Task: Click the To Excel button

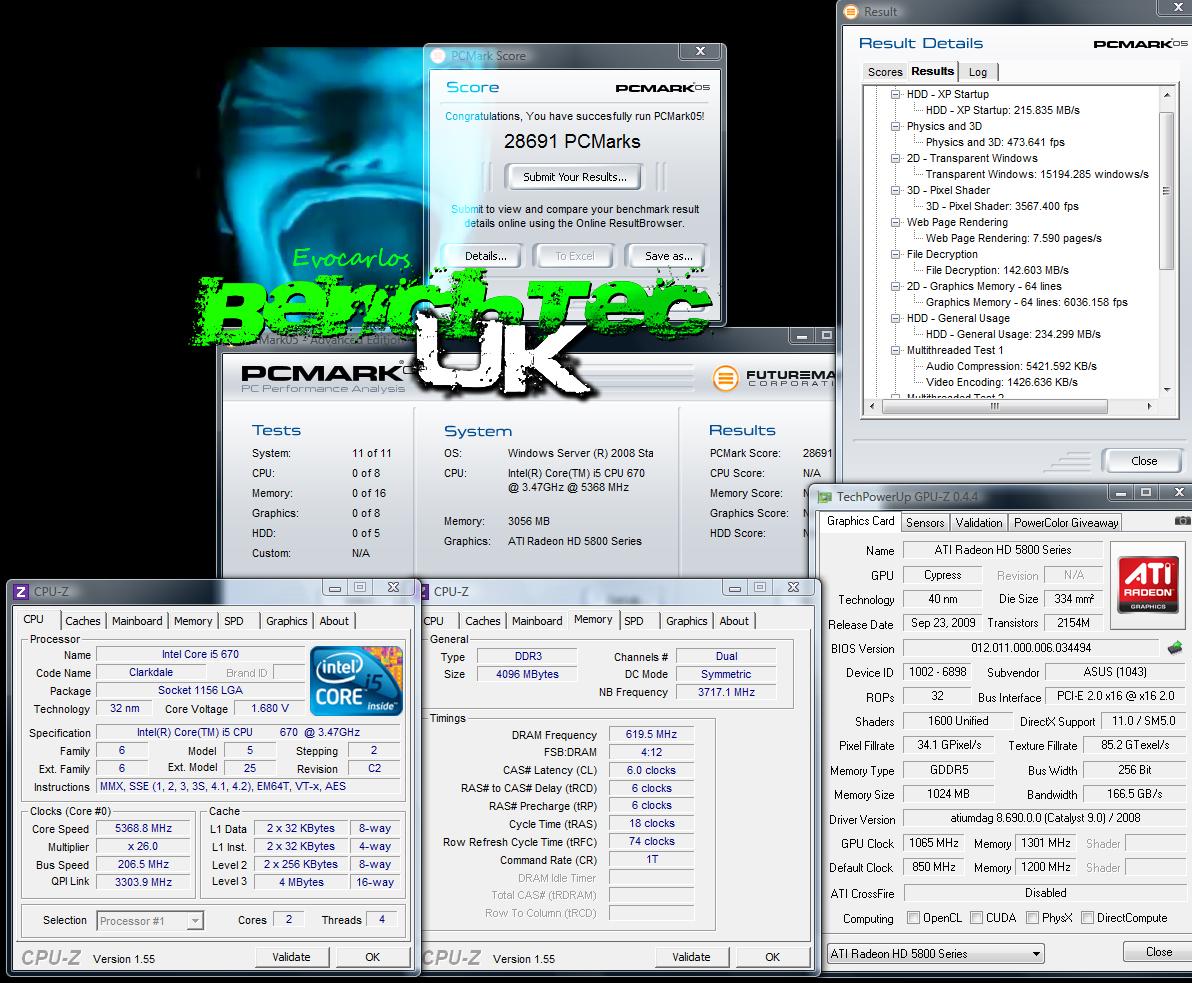Action: coord(574,256)
